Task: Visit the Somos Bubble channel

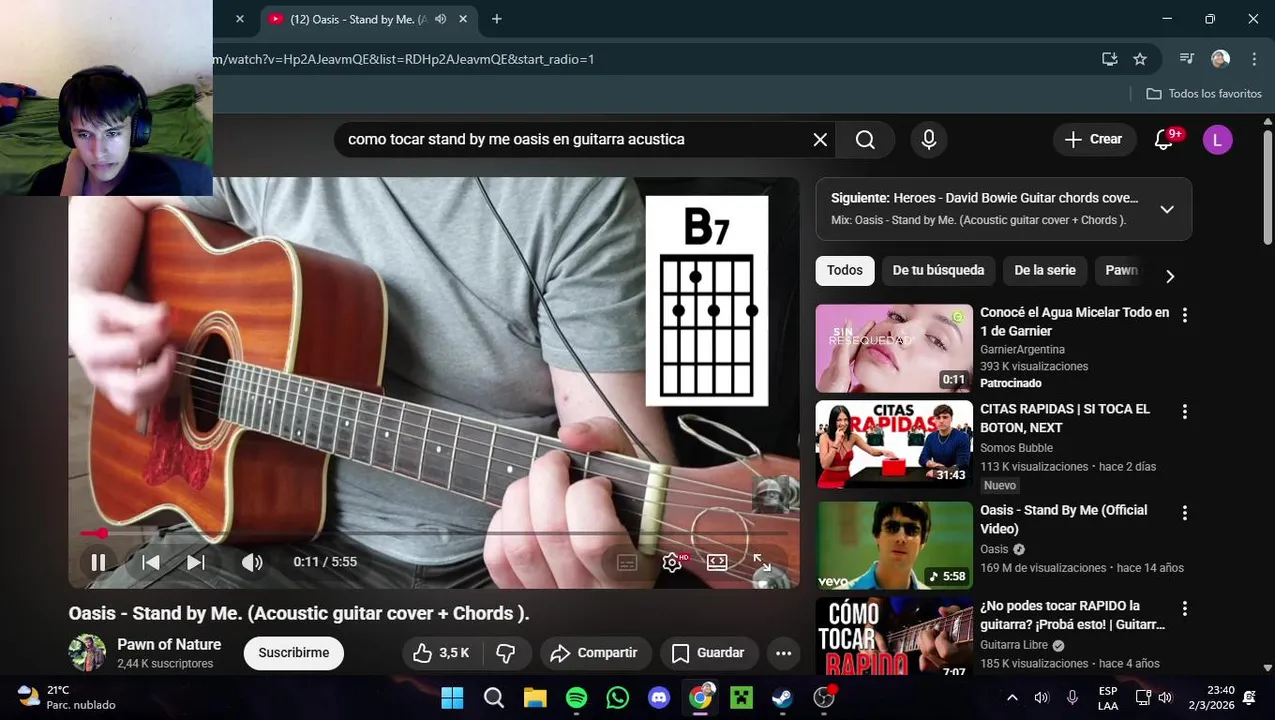Action: coord(1016,448)
